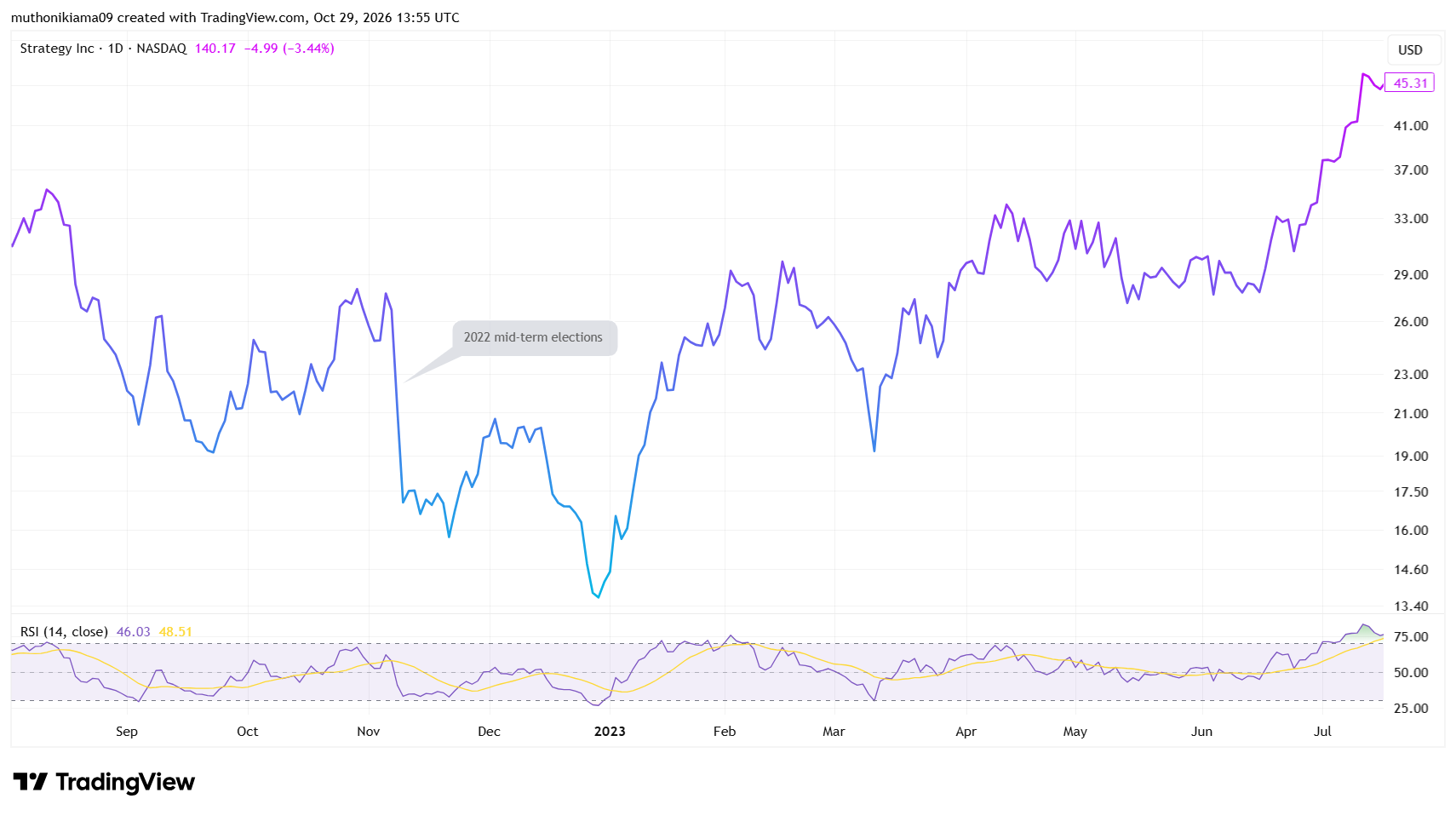
Task: Click the 17.50 price scale label
Action: tap(1411, 492)
